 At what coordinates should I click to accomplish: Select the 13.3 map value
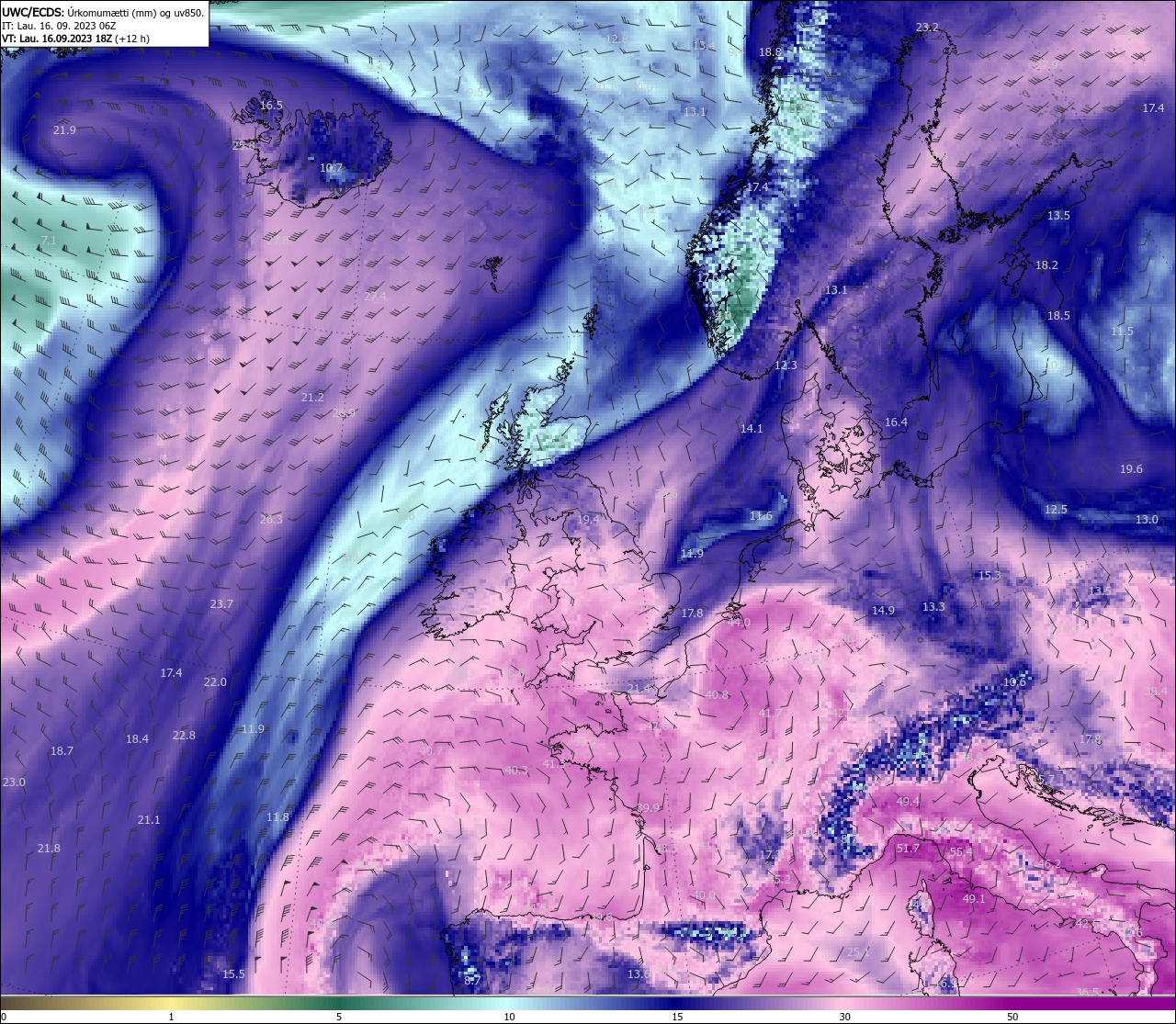click(x=933, y=607)
